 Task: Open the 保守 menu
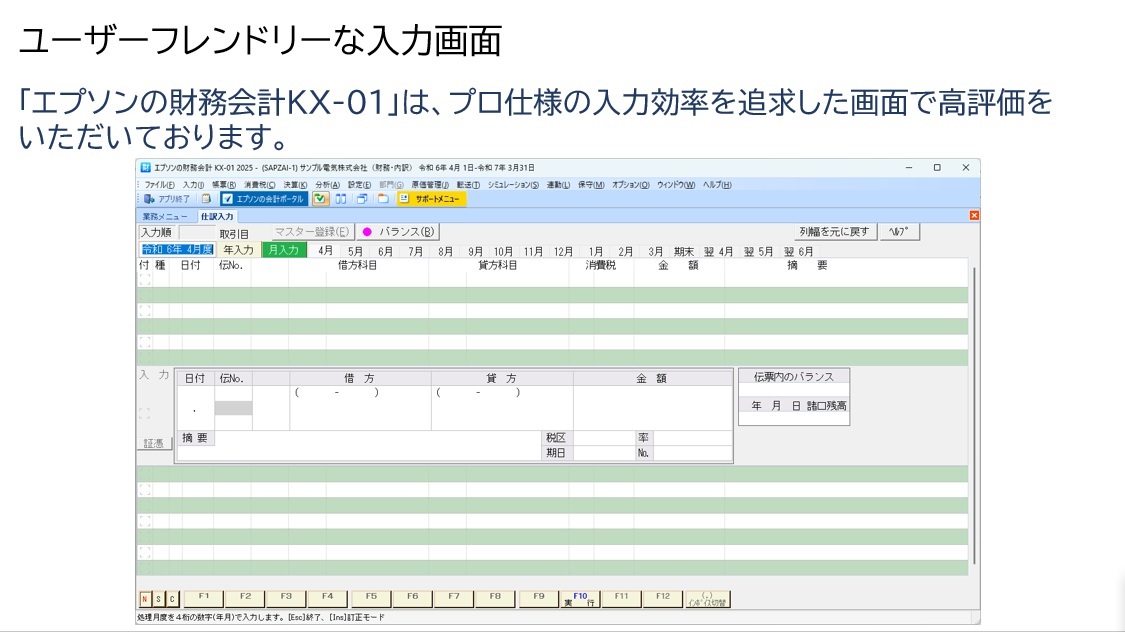591,185
